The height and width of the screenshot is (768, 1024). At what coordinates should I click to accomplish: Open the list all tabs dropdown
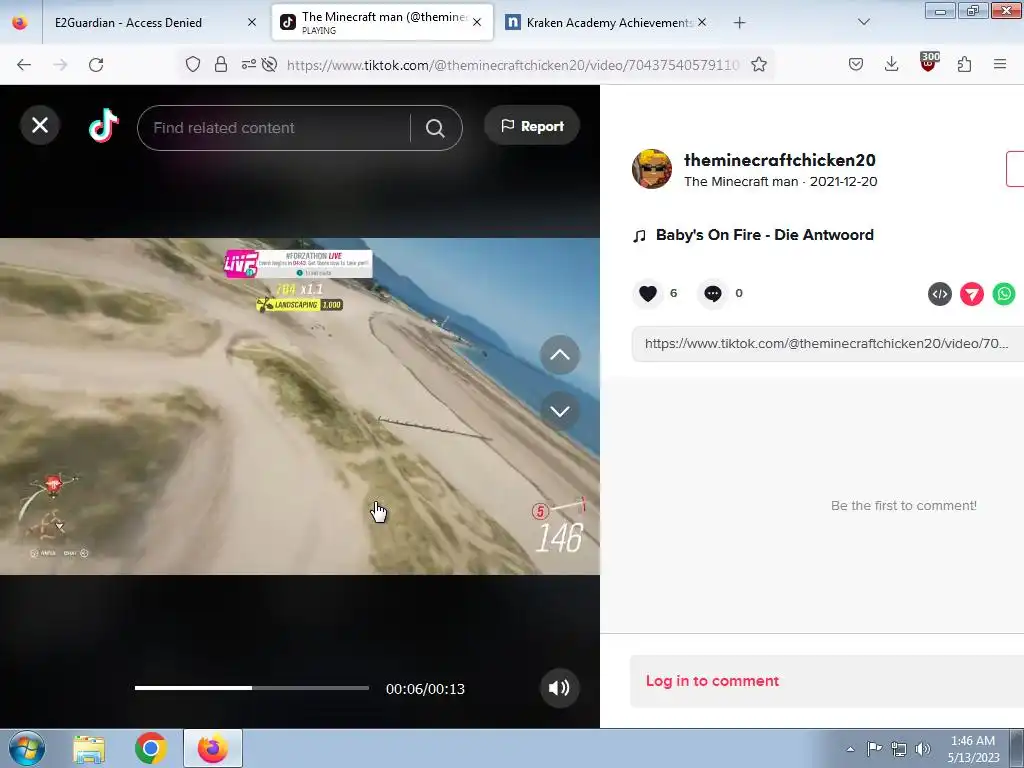pos(863,22)
